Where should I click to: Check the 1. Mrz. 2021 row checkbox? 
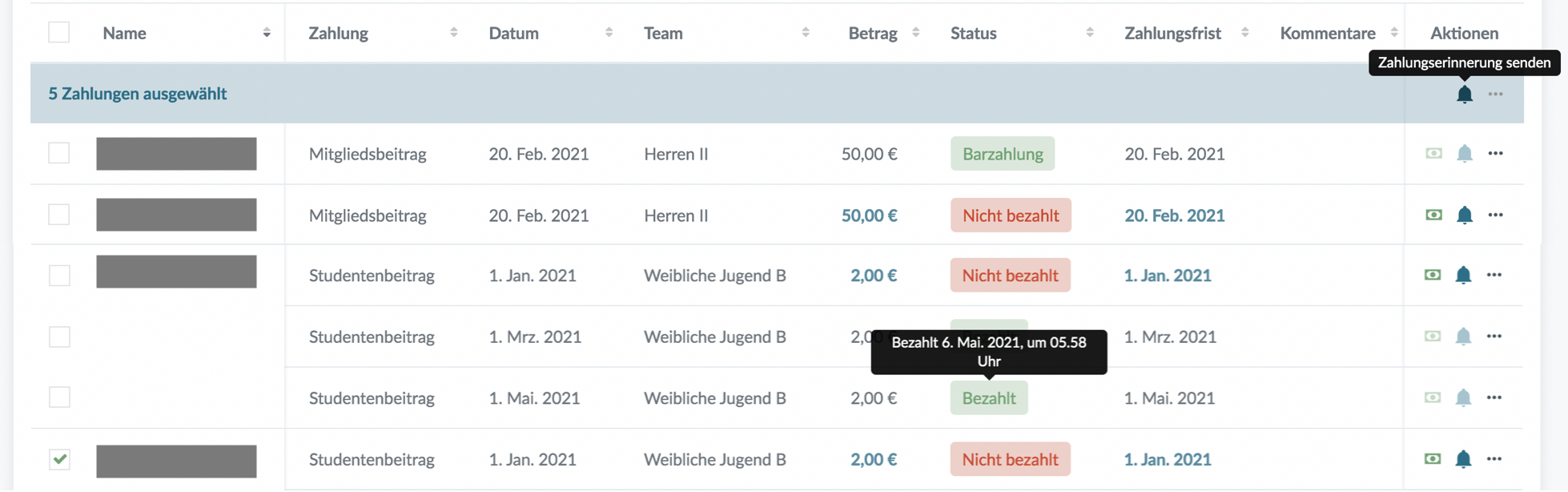tap(59, 337)
